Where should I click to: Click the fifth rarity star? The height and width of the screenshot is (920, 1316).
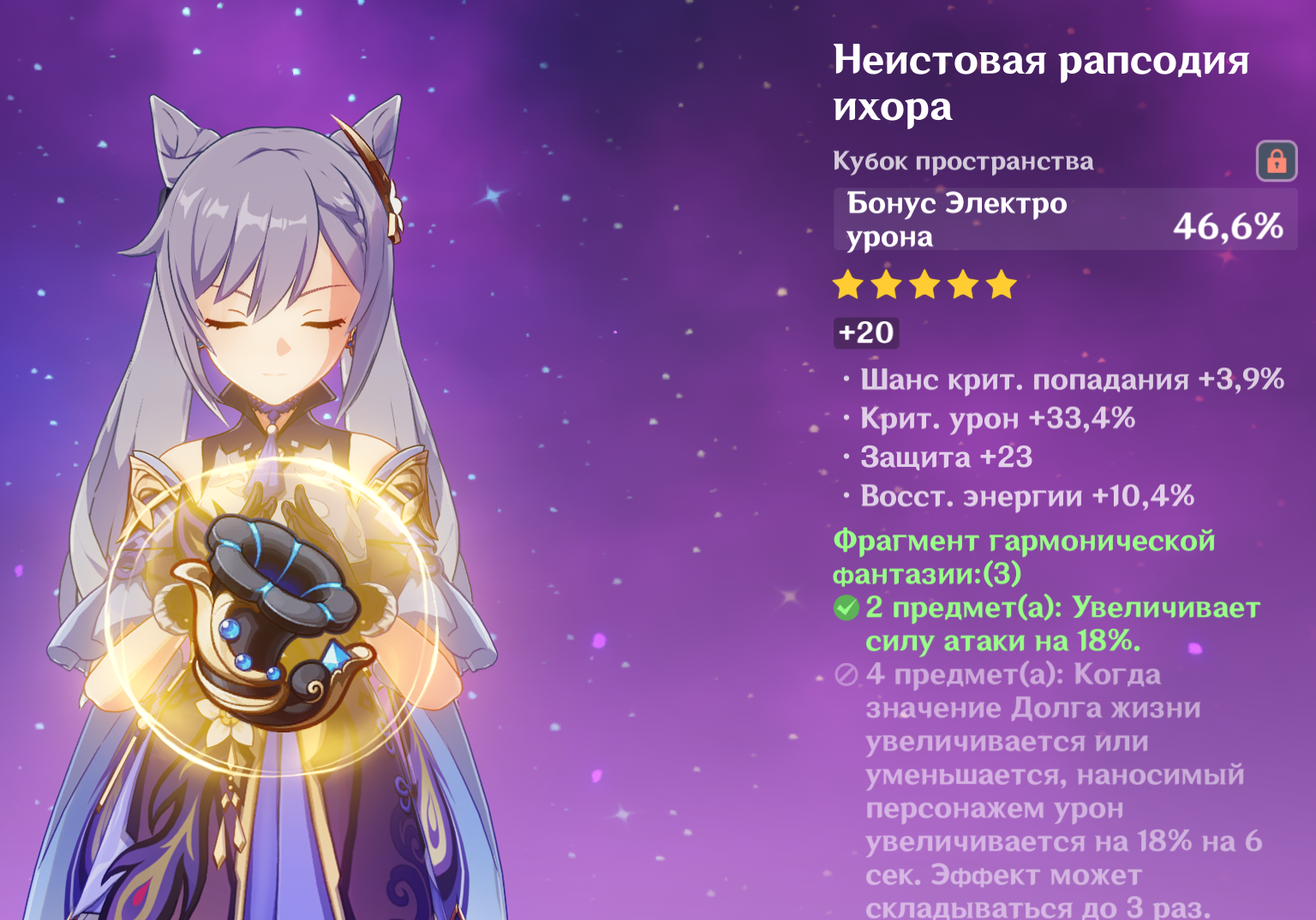click(1001, 285)
